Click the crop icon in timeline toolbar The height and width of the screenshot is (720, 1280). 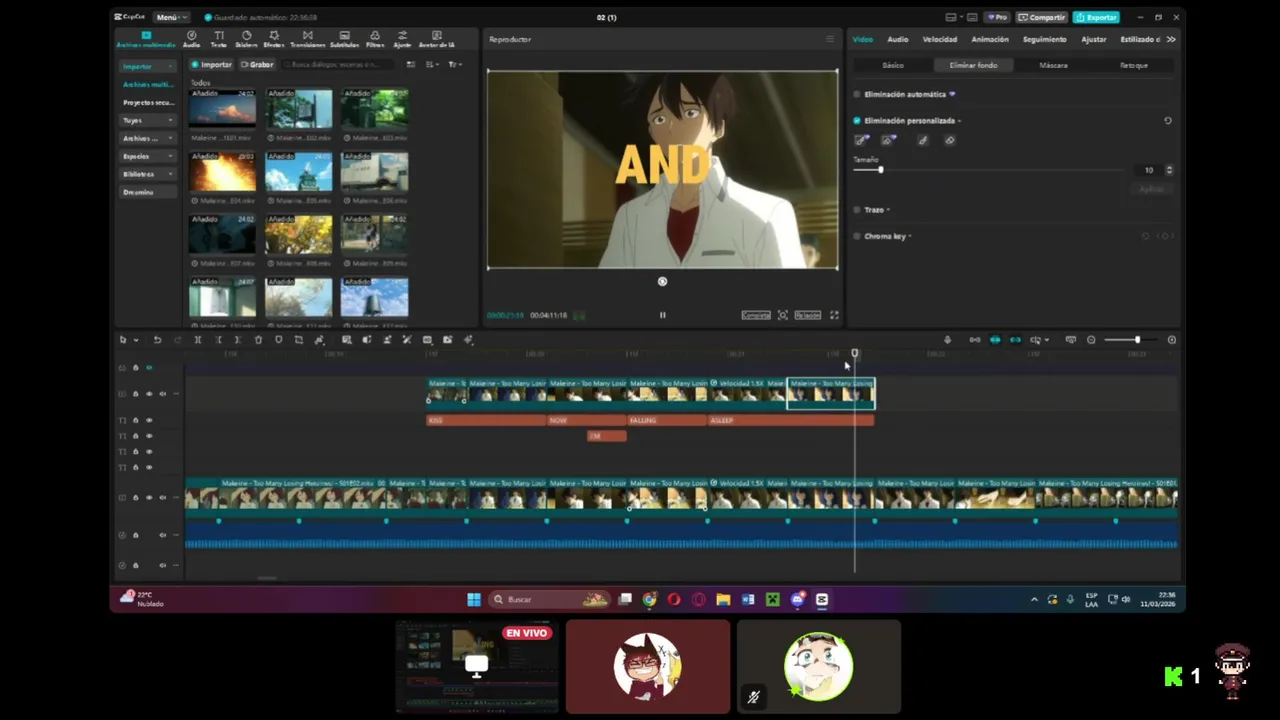click(x=298, y=340)
